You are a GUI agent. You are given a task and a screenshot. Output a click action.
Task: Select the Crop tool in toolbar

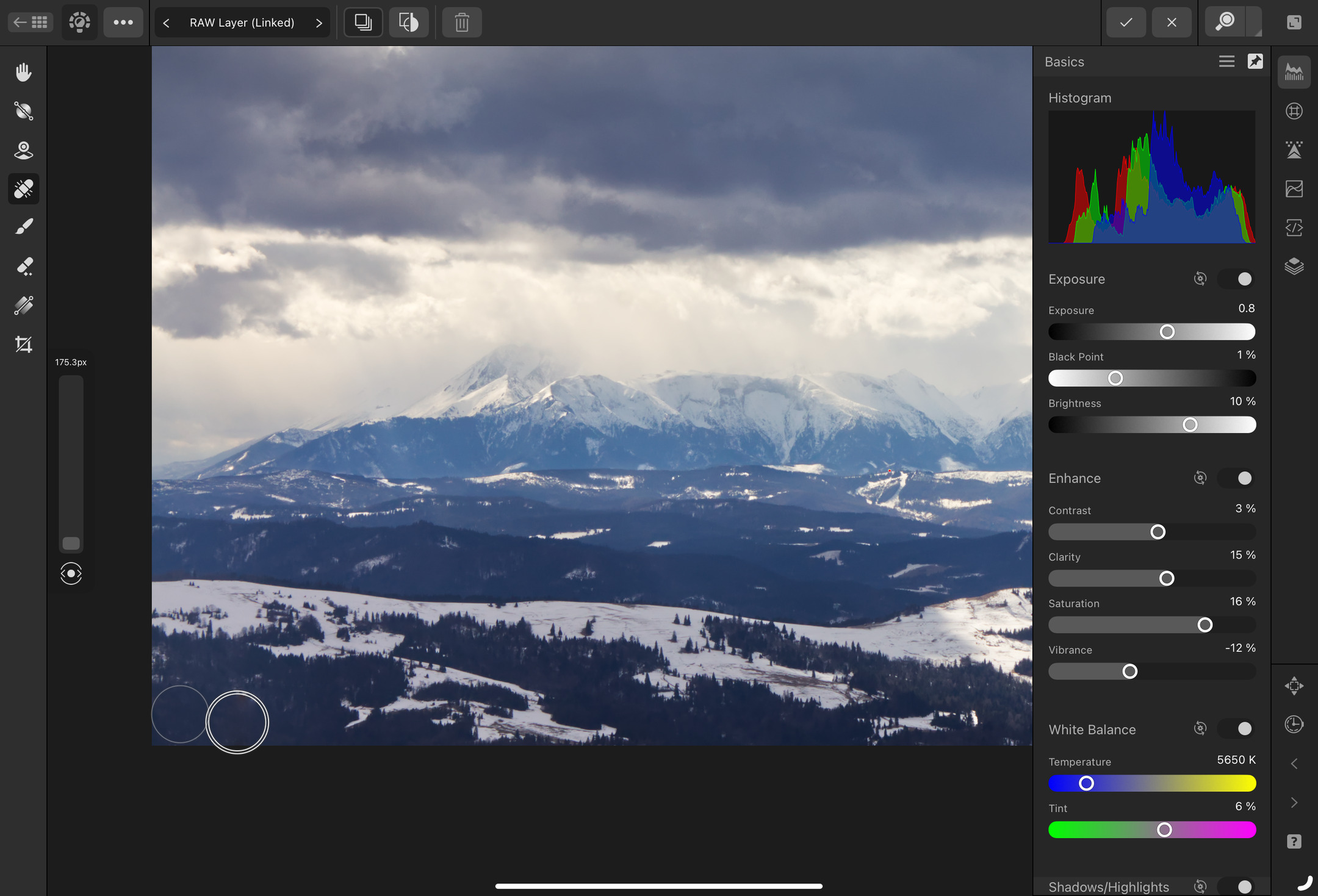pos(24,344)
